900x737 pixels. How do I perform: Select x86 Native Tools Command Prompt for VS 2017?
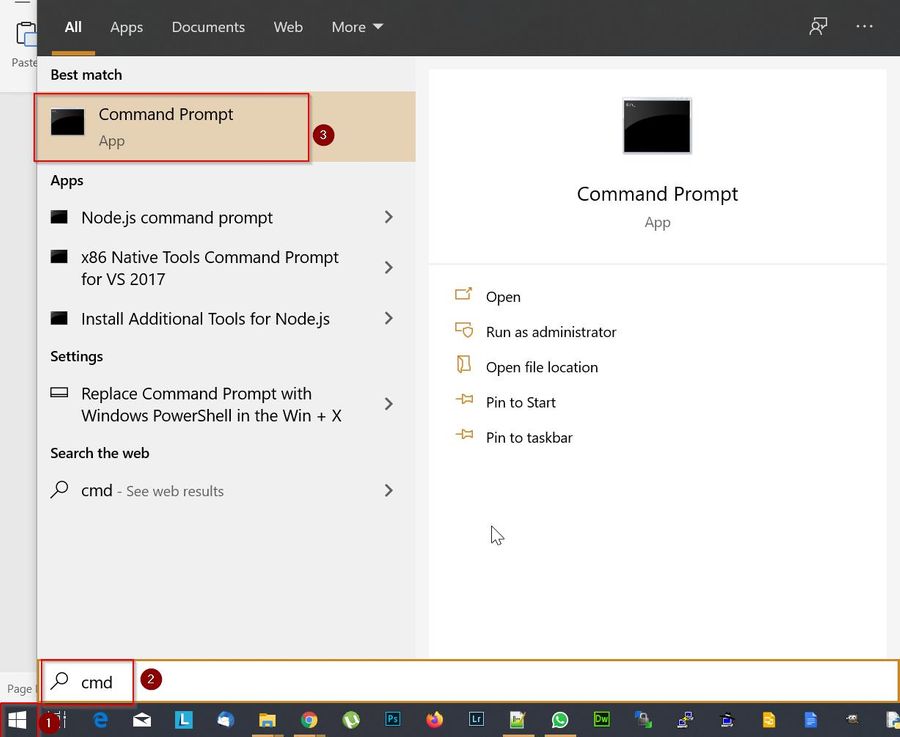(x=210, y=268)
